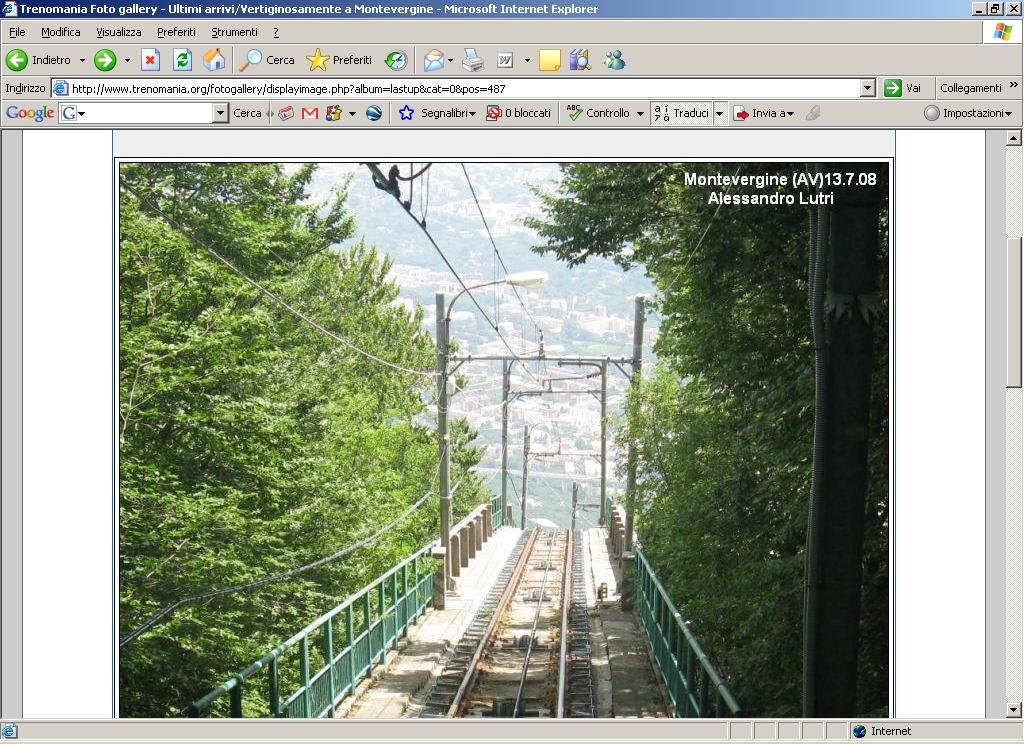The height and width of the screenshot is (744, 1024).
Task: Expand the toolbar gadget dropdown after Gmail
Action: pos(353,114)
